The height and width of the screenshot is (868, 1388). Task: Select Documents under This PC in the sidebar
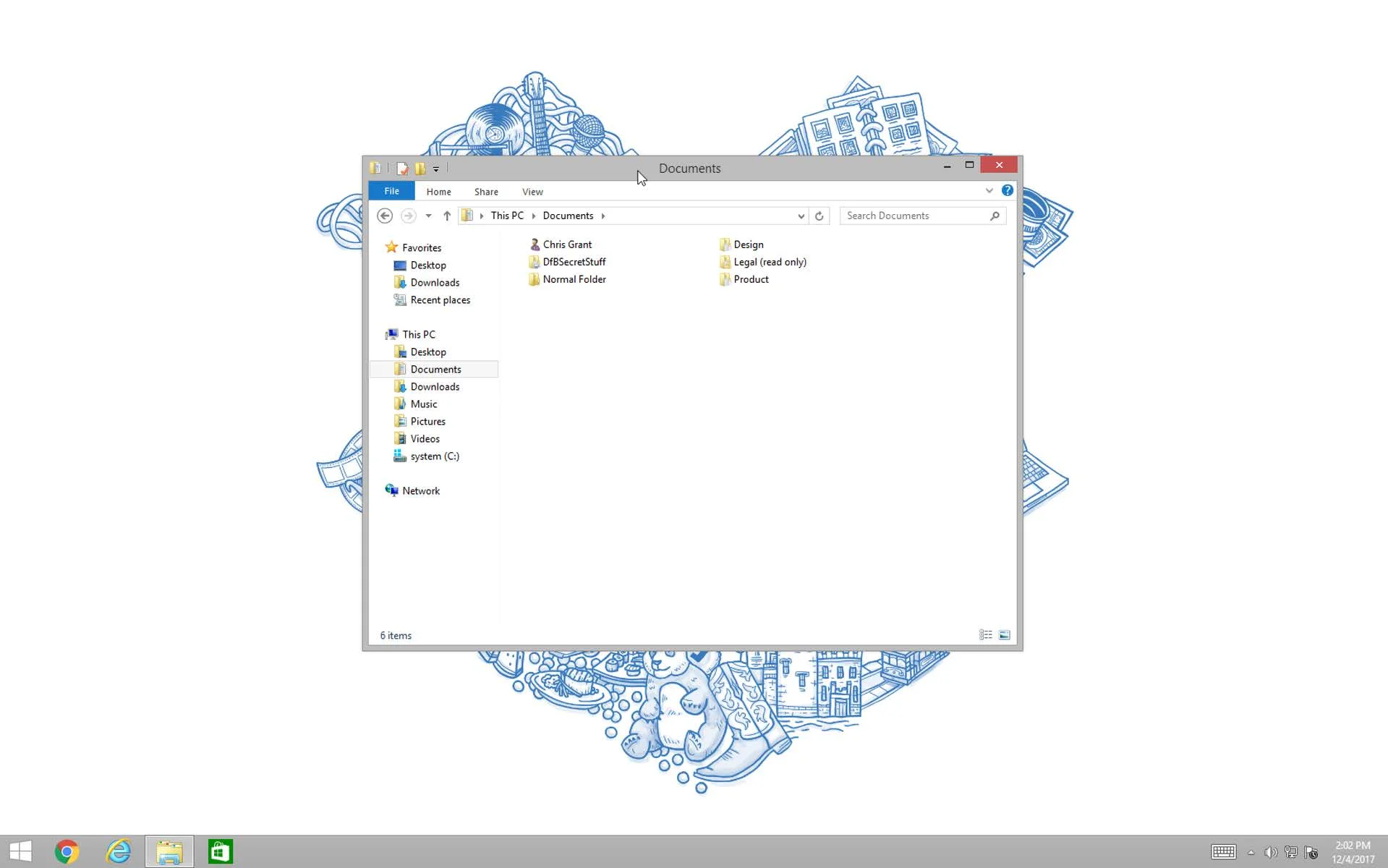[435, 369]
